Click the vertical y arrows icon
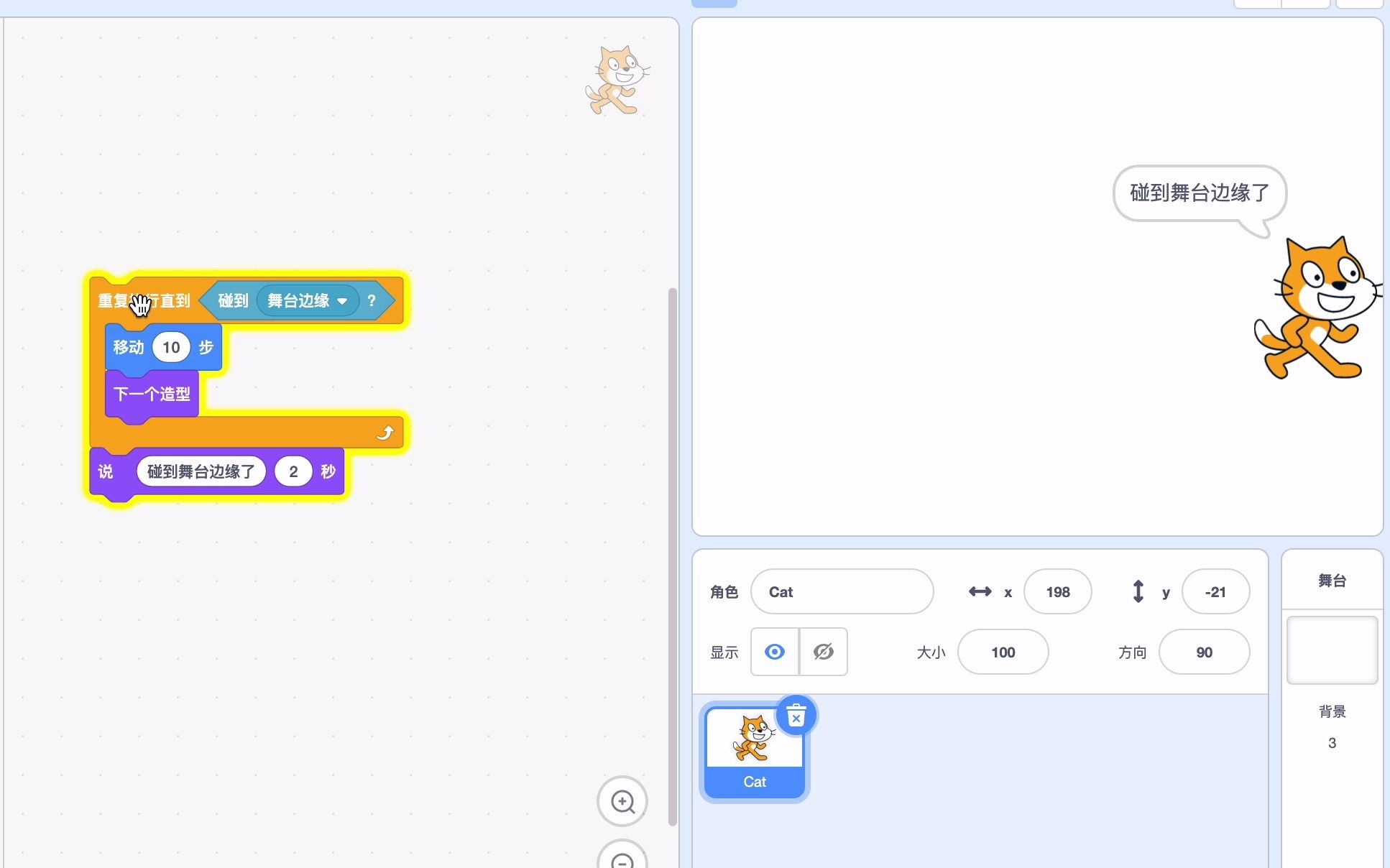The height and width of the screenshot is (868, 1390). tap(1138, 591)
